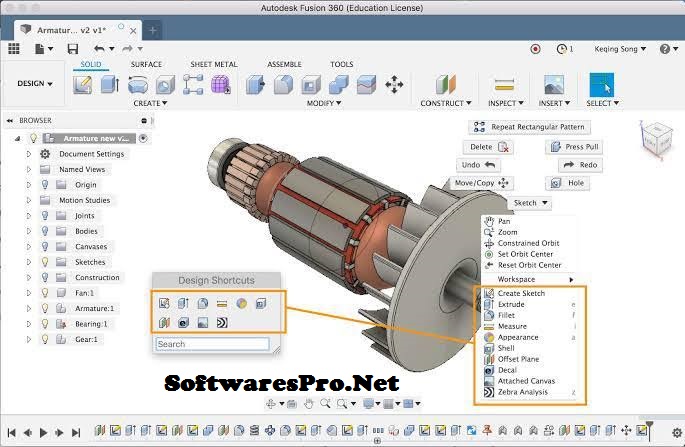Toggle visibility bulb for Sketches
The width and height of the screenshot is (685, 447).
point(45,262)
